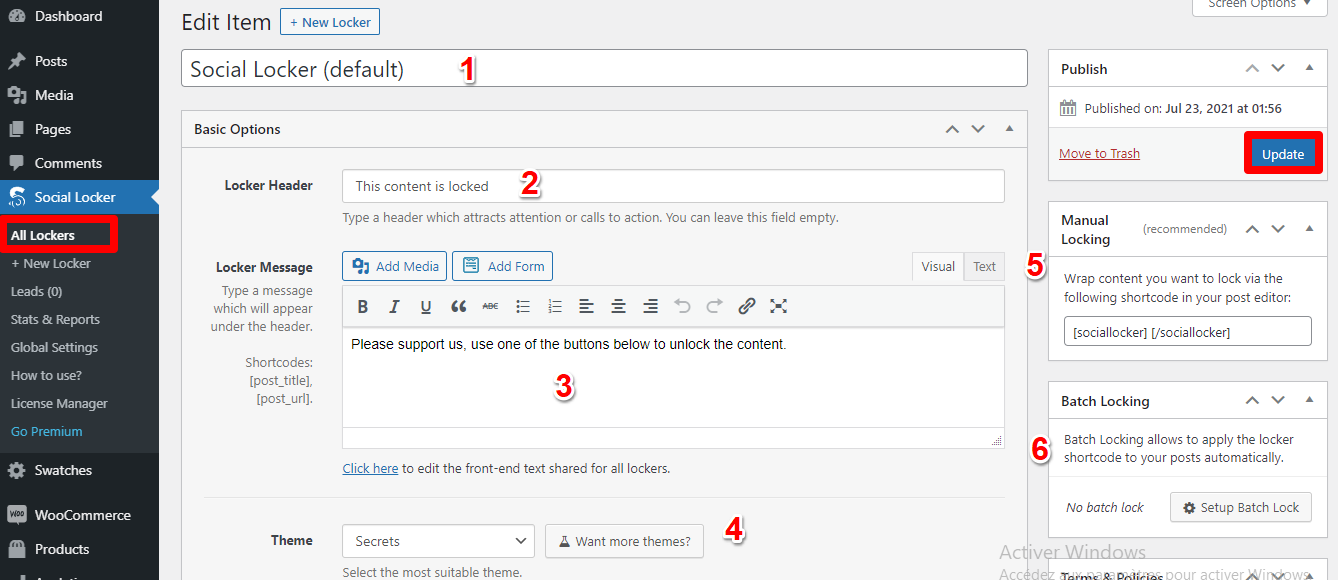Toggle strikethrough formatting icon
1338x580 pixels.
point(490,307)
